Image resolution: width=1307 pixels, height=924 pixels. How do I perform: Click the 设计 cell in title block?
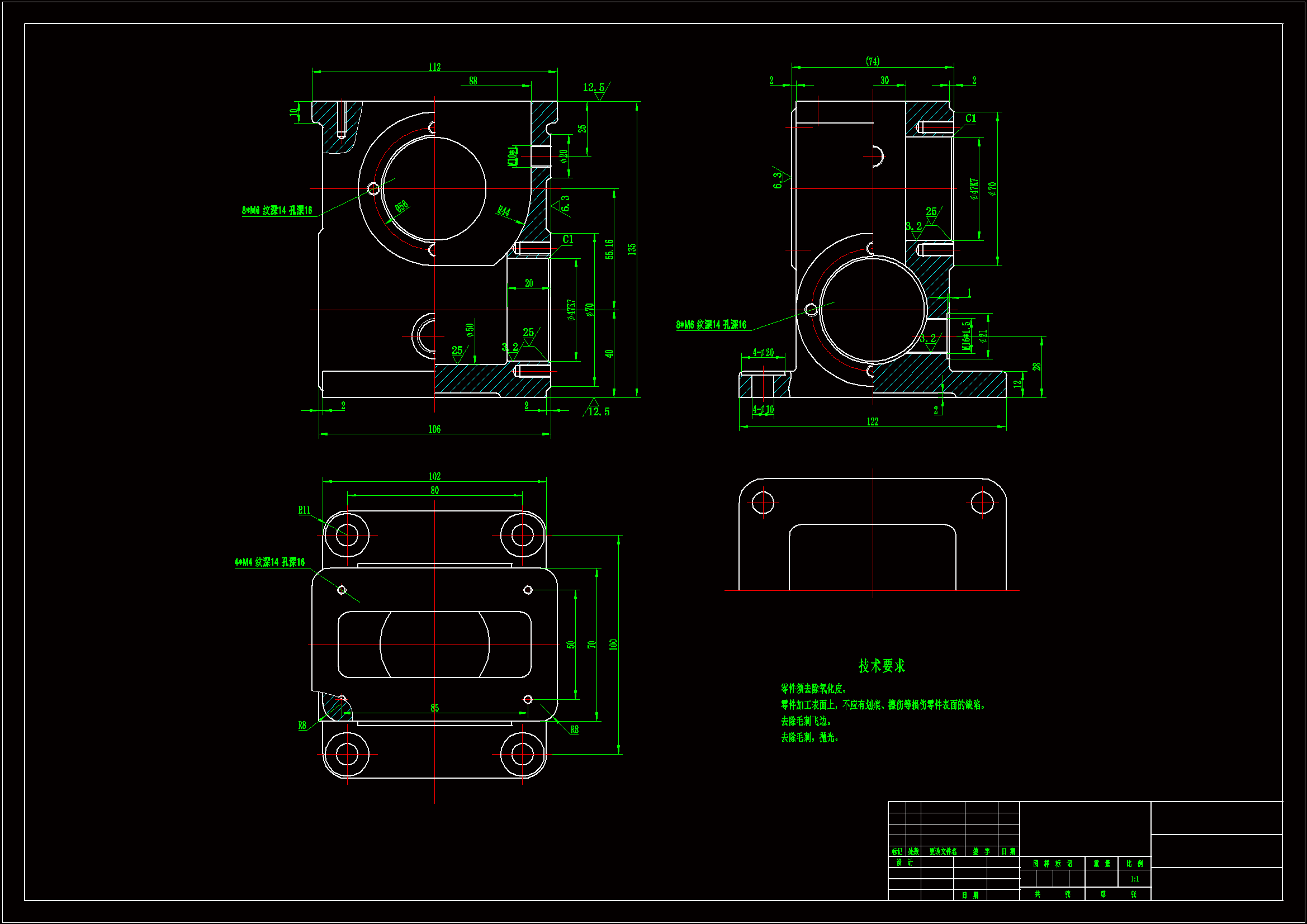click(x=904, y=863)
